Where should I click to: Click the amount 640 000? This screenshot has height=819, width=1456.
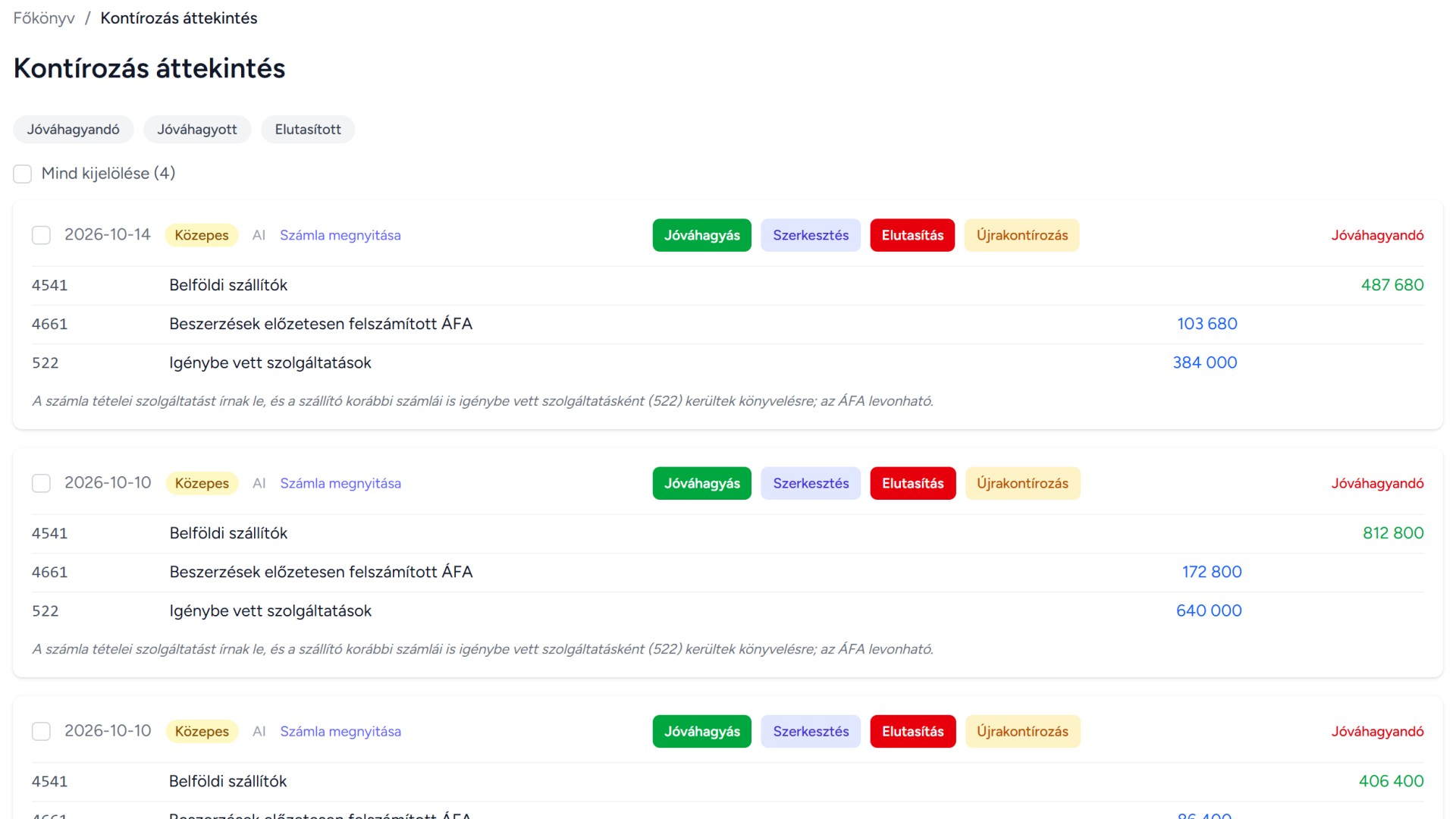1209,610
